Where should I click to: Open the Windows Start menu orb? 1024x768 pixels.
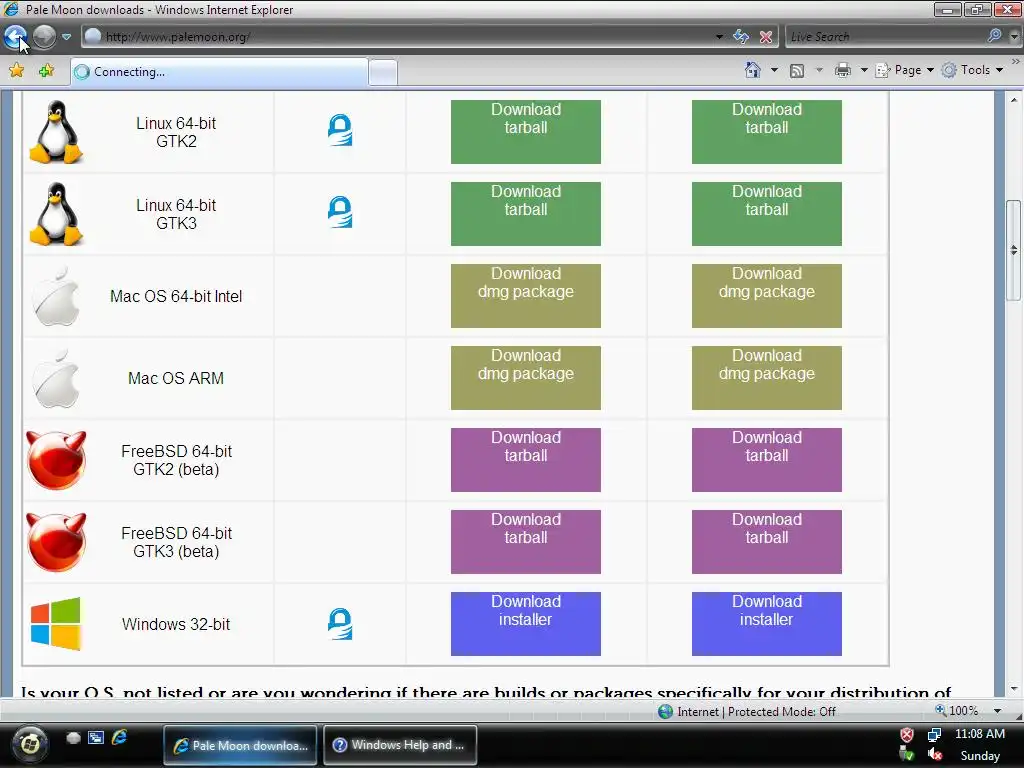tap(30, 743)
